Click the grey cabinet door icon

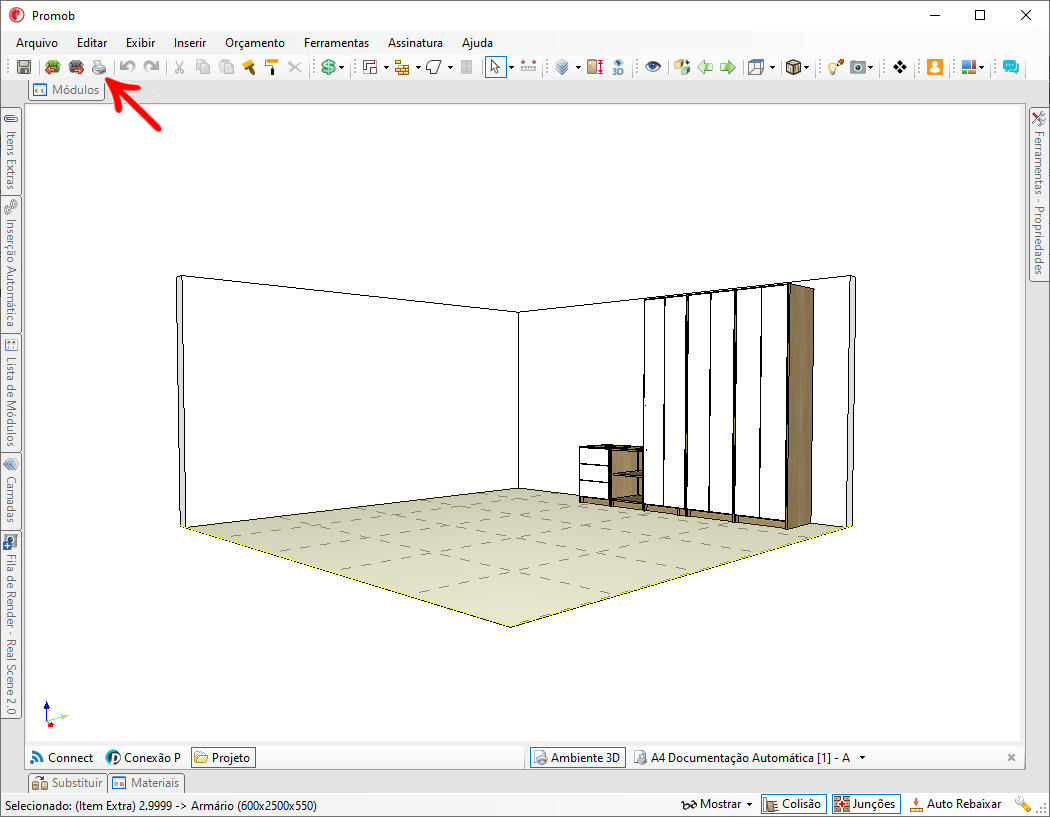467,67
